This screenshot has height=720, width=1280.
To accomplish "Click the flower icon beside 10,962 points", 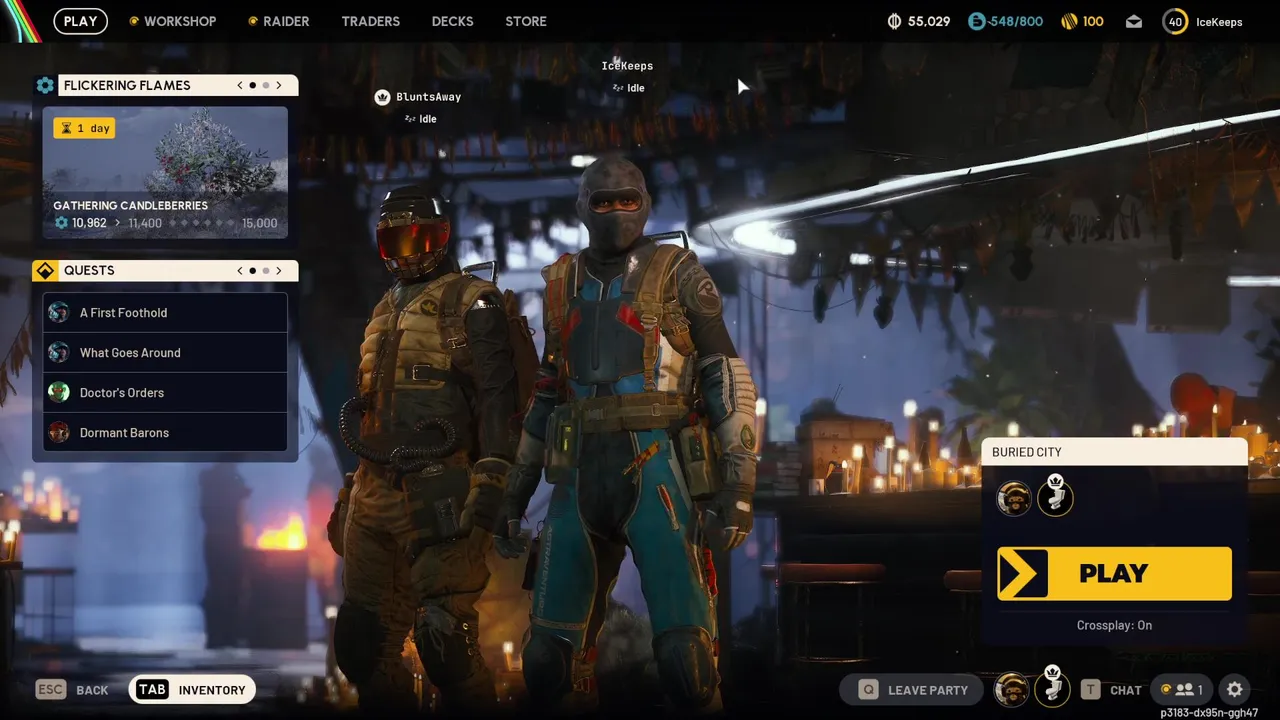I will pos(61,223).
